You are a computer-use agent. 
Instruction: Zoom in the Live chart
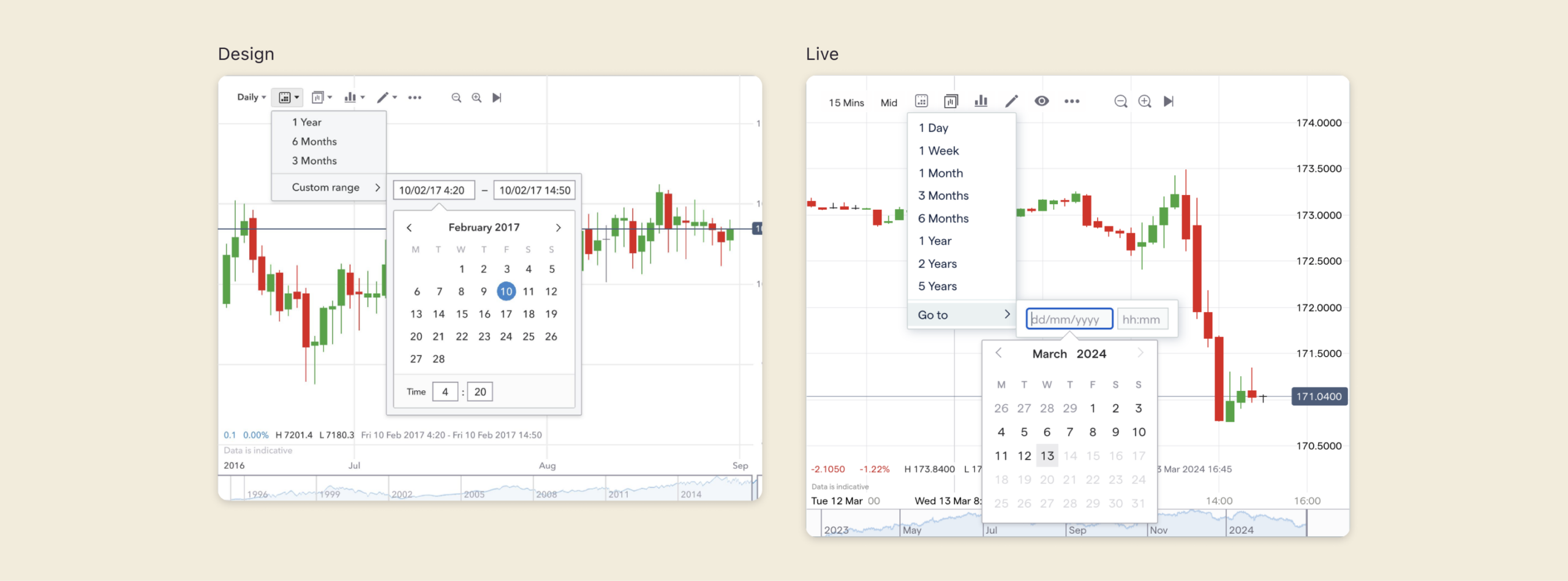(x=1144, y=101)
